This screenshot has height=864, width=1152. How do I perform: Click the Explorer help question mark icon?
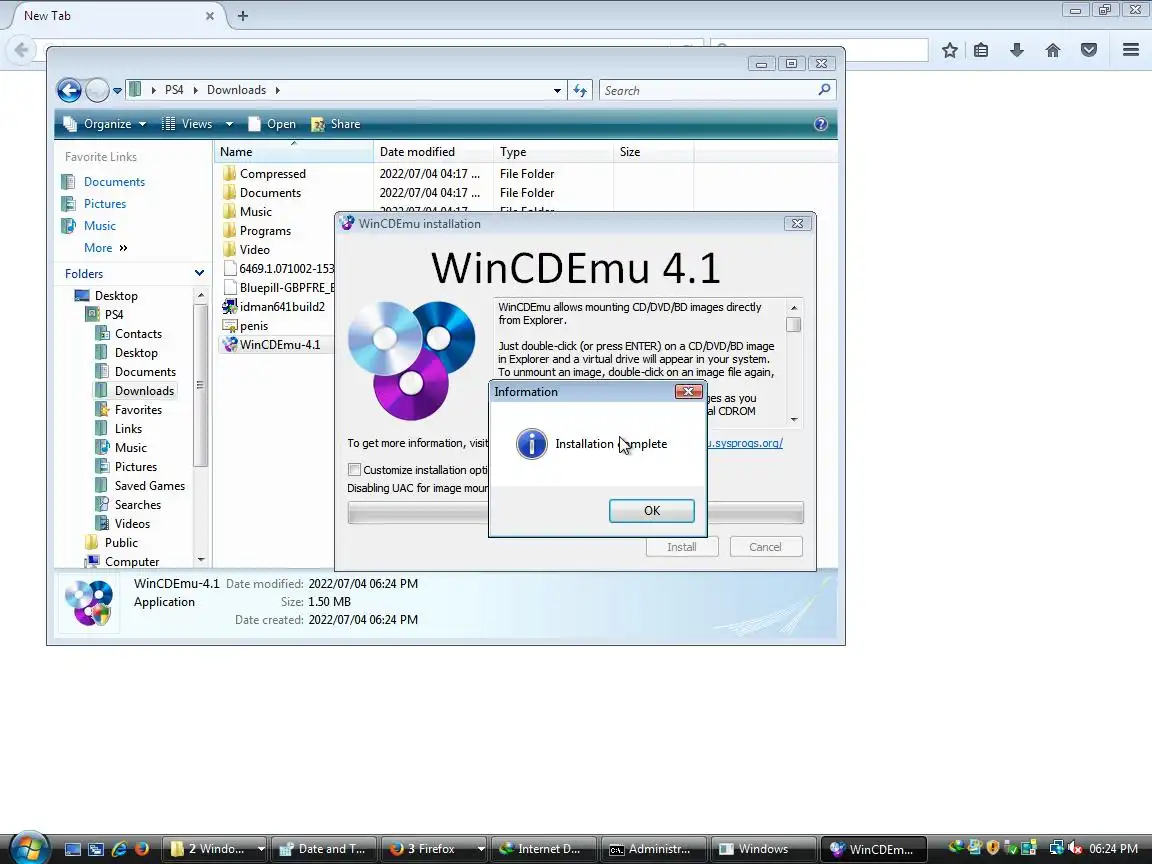click(x=821, y=124)
